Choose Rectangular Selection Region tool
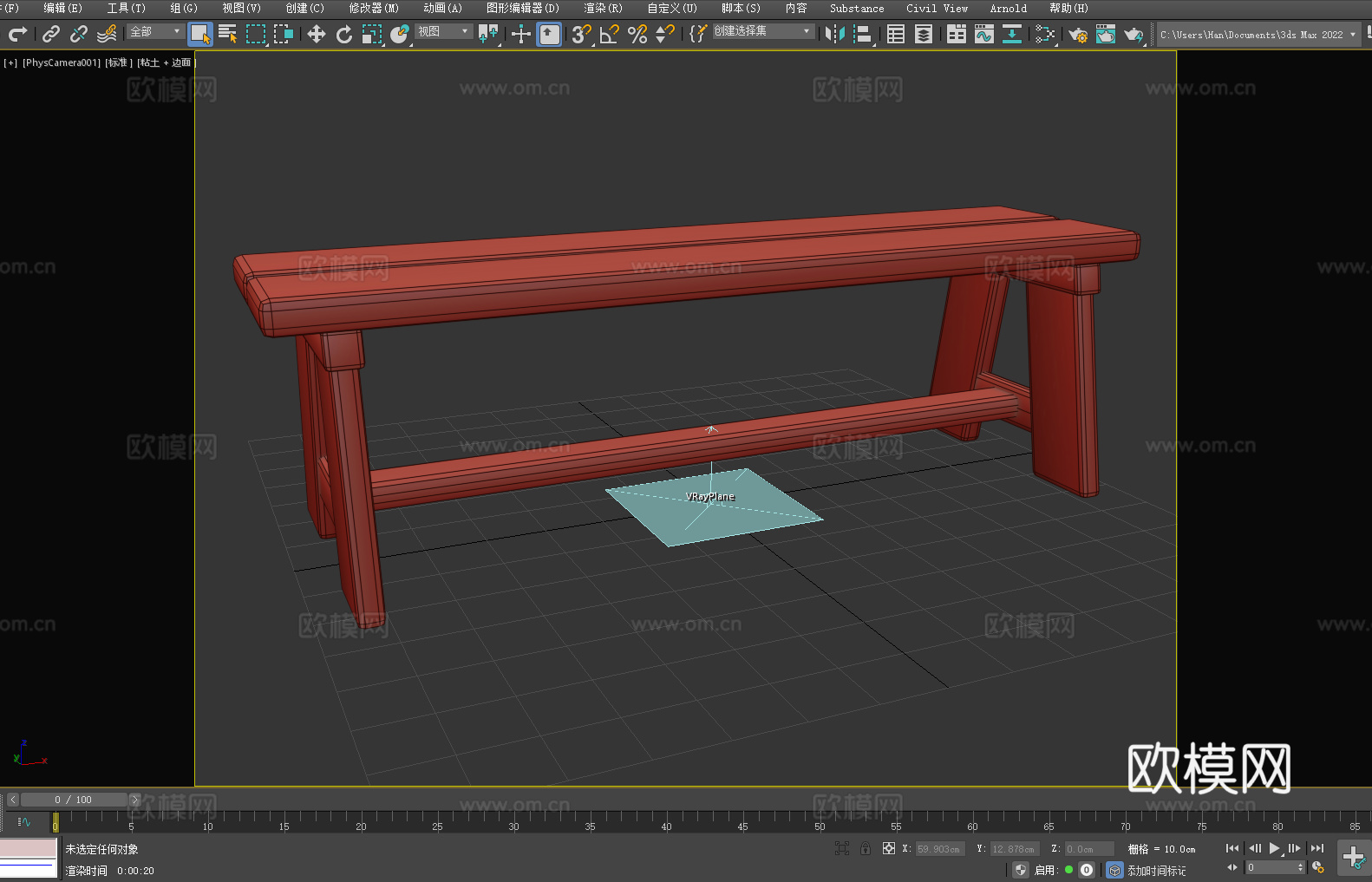Image resolution: width=1372 pixels, height=882 pixels. click(256, 34)
